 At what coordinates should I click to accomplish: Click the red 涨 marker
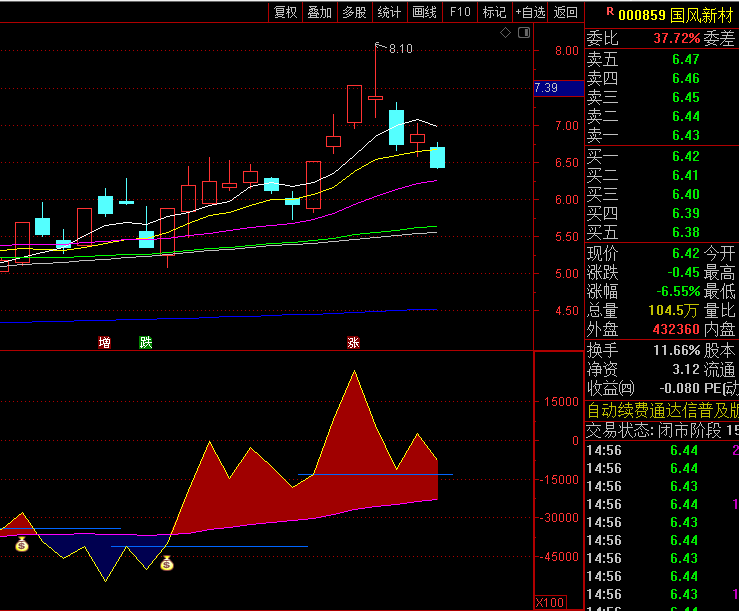tap(353, 342)
